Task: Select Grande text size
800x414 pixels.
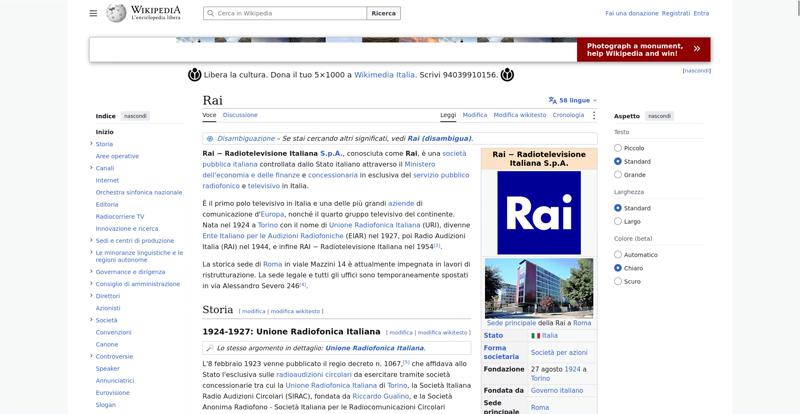Action: click(x=618, y=175)
